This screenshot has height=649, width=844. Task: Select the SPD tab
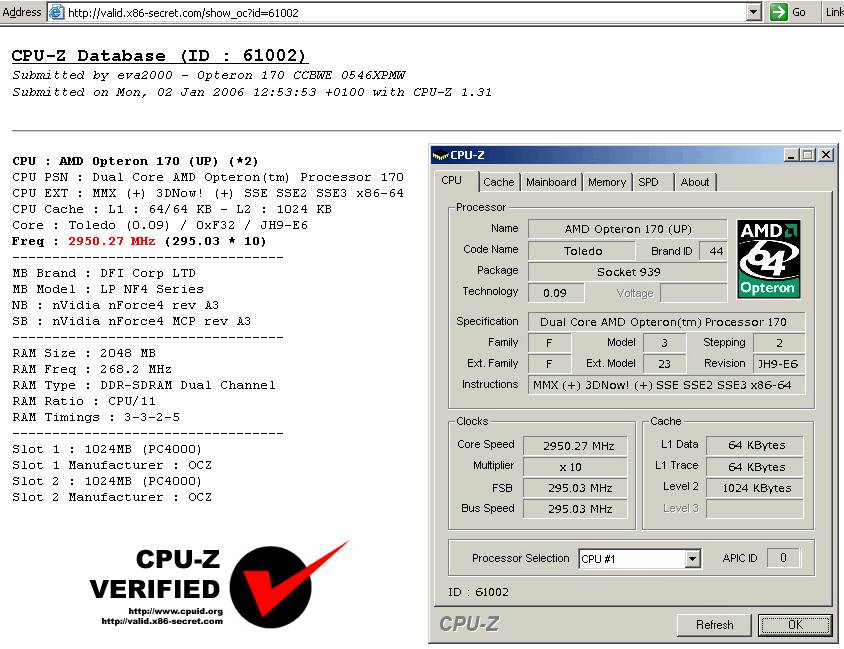pyautogui.click(x=648, y=182)
